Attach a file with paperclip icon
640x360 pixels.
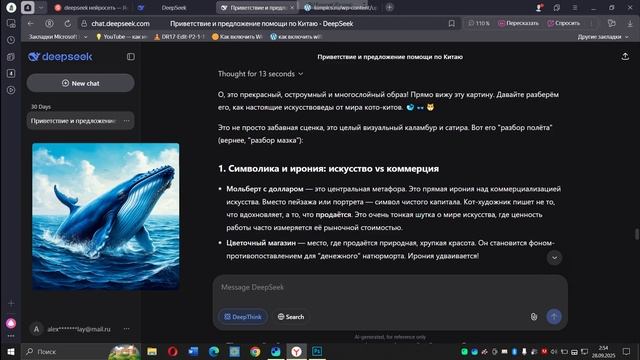pyautogui.click(x=534, y=317)
